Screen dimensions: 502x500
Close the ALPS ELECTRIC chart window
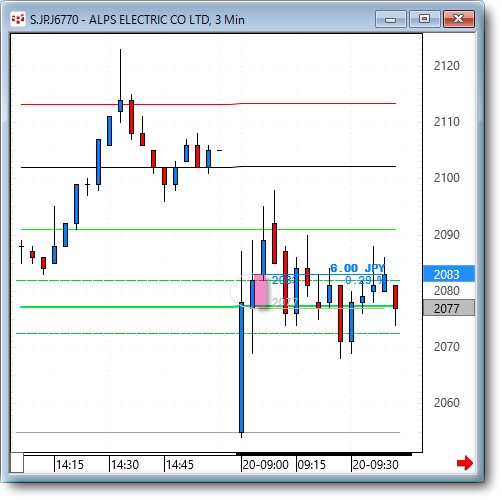pos(459,19)
